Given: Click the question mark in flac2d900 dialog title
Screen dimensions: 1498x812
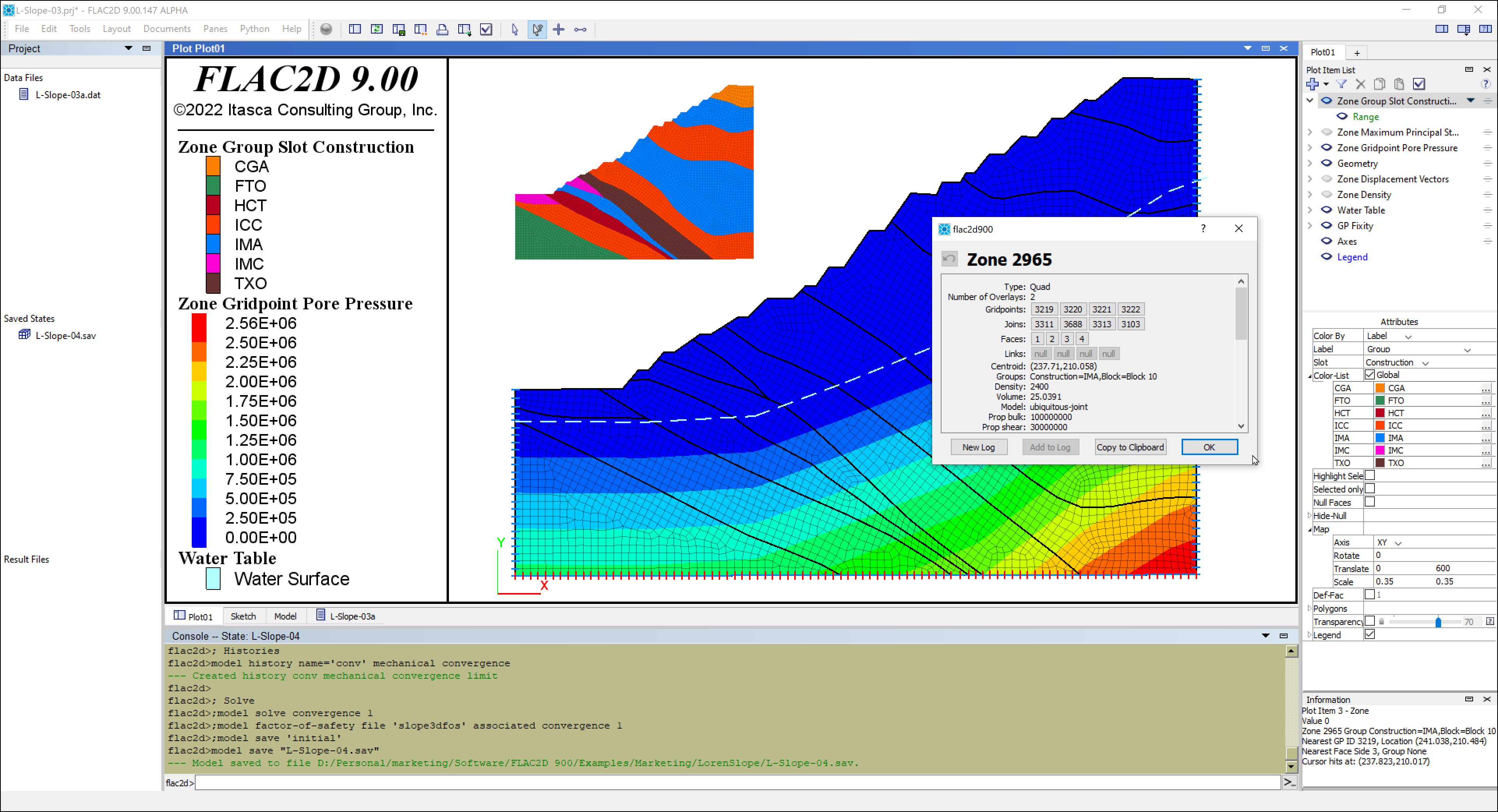Looking at the screenshot, I should (x=1203, y=228).
